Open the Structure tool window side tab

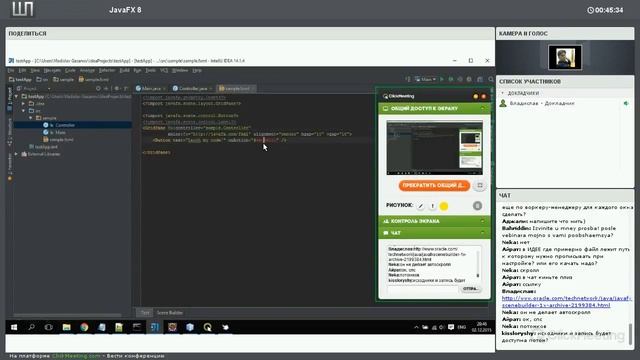[x=10, y=131]
